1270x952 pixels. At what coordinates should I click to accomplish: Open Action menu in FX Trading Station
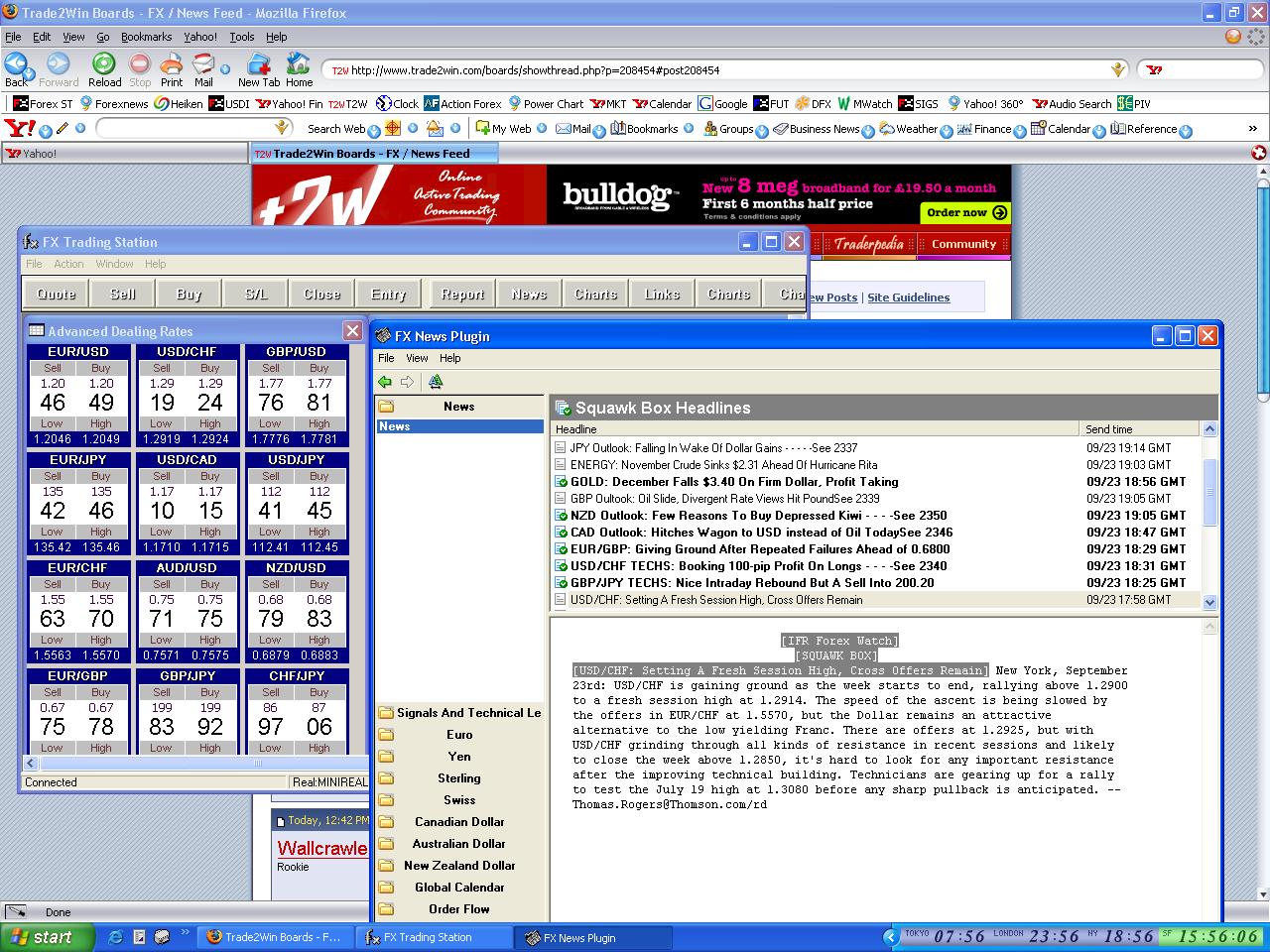(68, 264)
